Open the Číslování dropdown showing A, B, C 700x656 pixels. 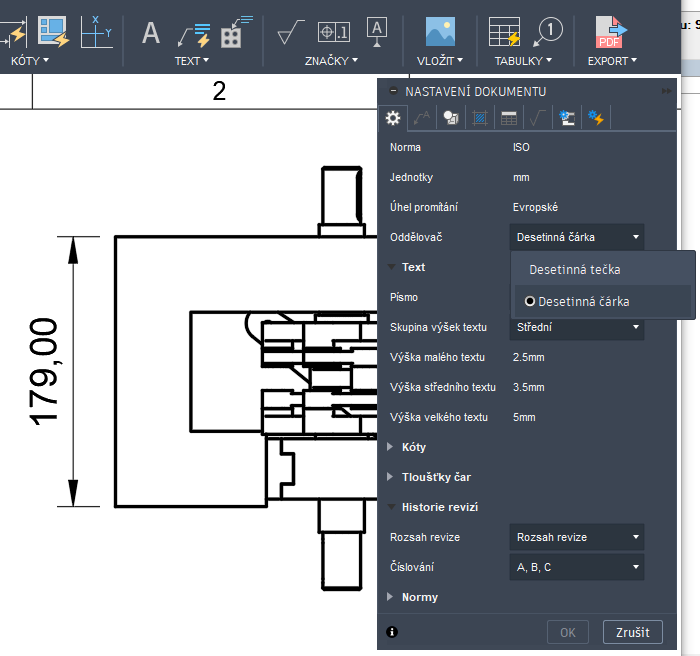pos(576,567)
